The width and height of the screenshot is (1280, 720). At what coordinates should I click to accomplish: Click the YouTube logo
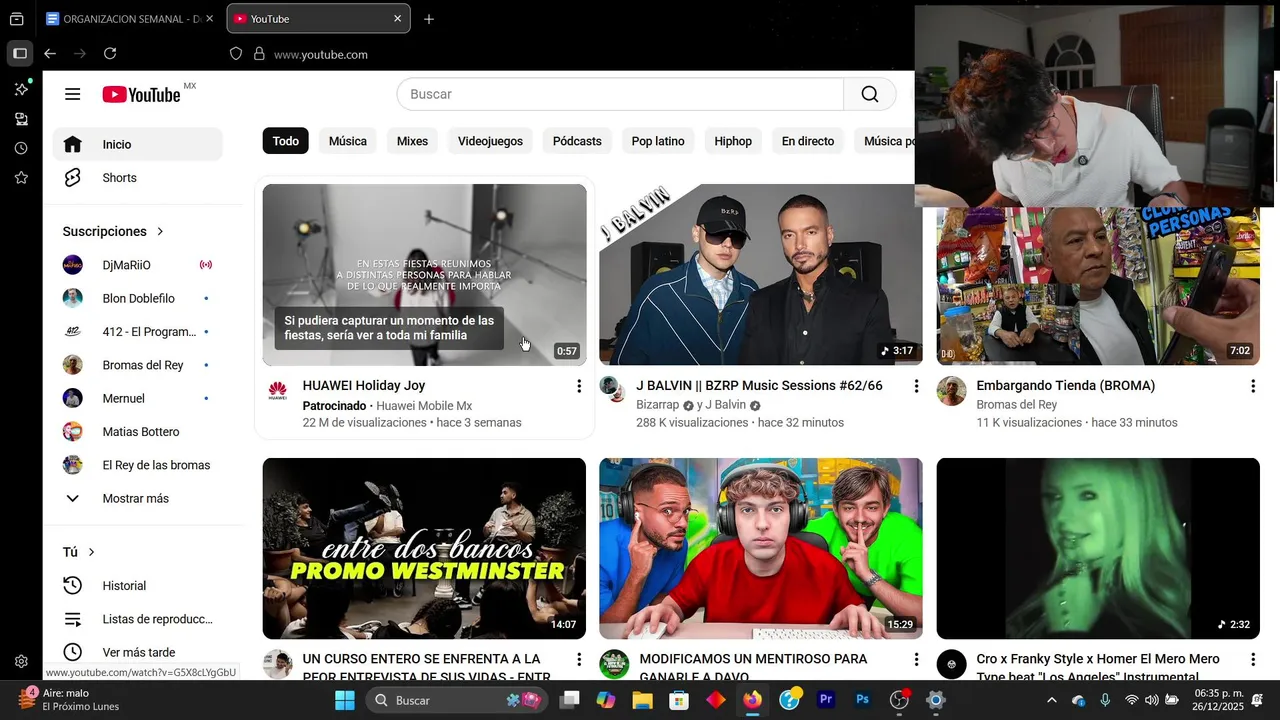click(x=141, y=94)
